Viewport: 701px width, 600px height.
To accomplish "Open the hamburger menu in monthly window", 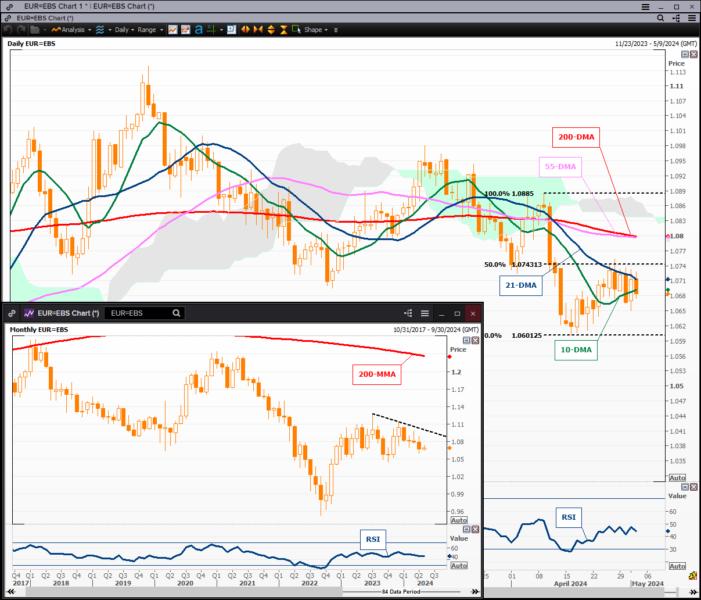I will [425, 313].
